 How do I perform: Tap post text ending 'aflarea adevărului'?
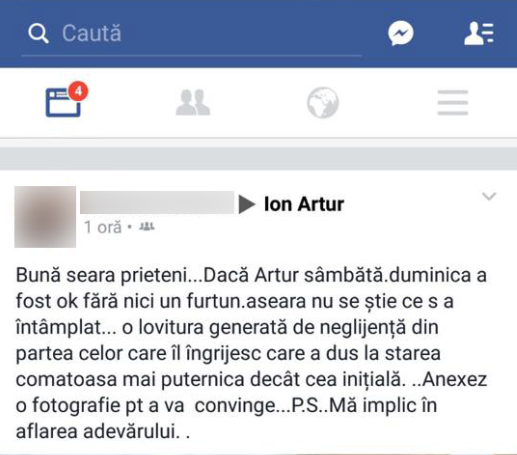click(103, 431)
